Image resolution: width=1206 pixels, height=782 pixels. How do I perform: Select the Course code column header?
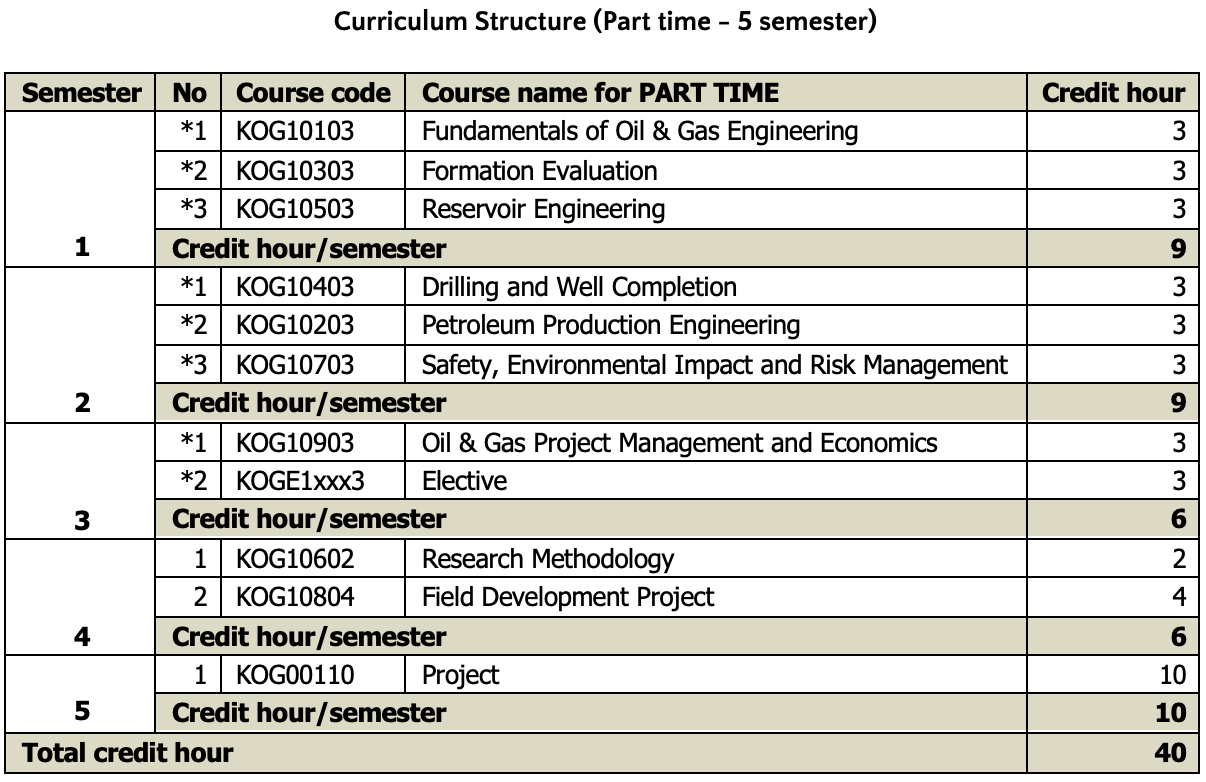pyautogui.click(x=313, y=94)
